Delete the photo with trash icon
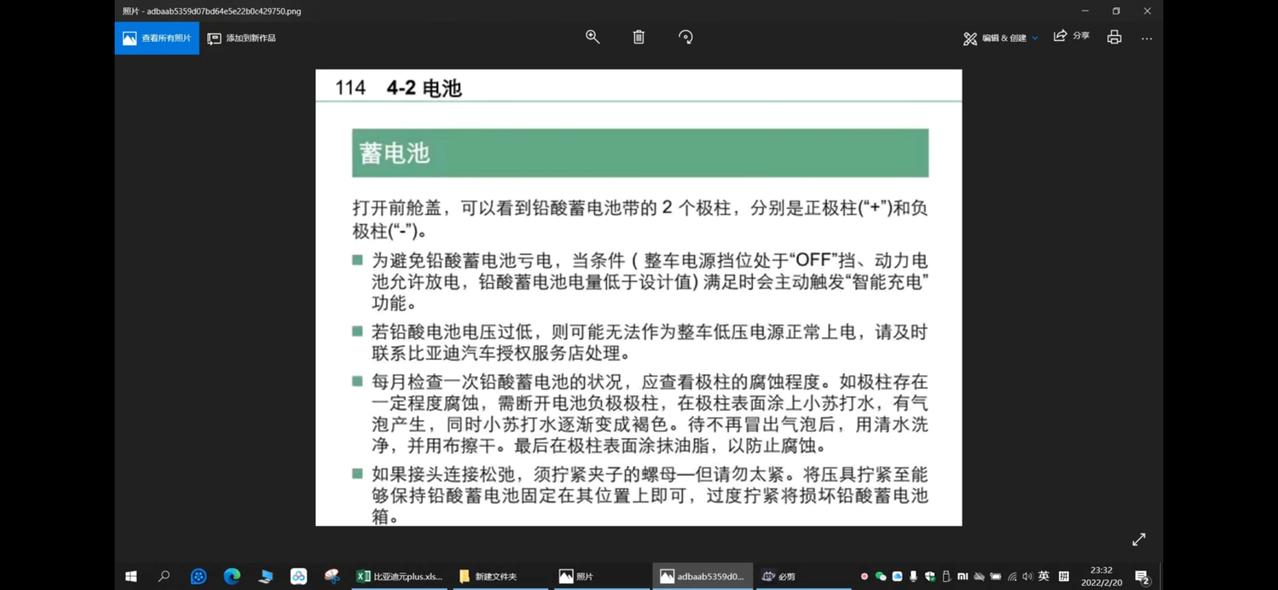The image size is (1278, 590). pos(639,37)
